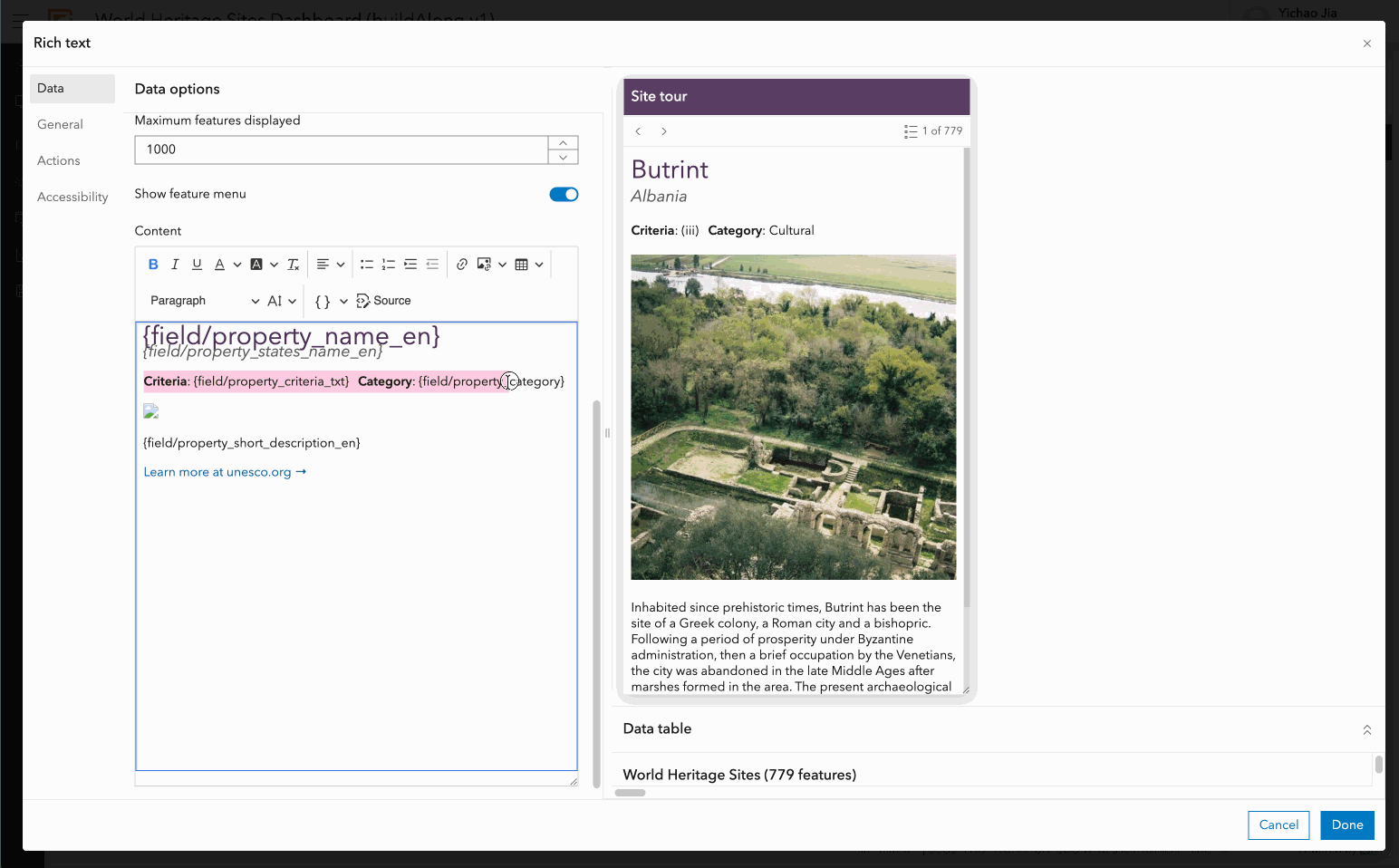The width and height of the screenshot is (1399, 868).
Task: Open the background color dropdown arrow
Action: click(274, 265)
